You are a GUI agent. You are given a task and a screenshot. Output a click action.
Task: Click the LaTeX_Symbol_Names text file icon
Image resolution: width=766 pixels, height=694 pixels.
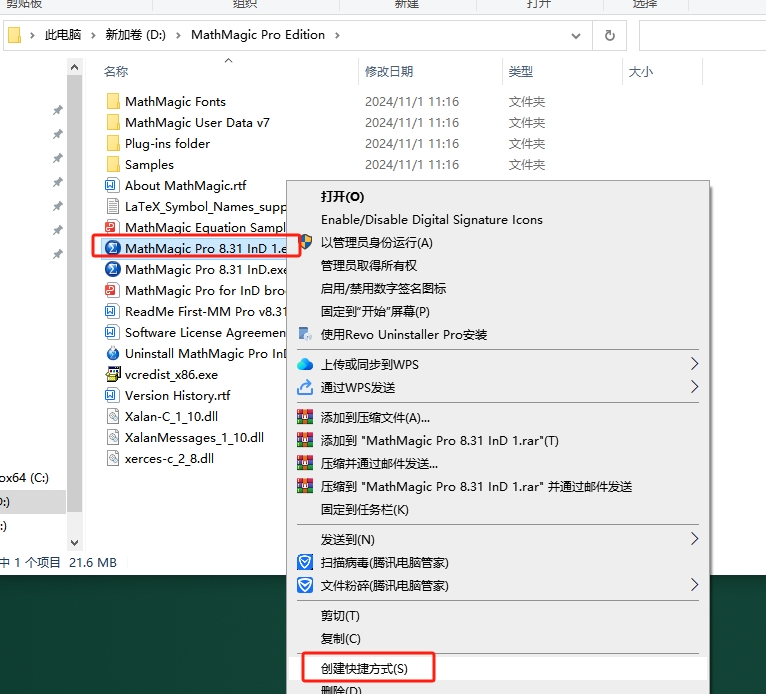click(113, 206)
